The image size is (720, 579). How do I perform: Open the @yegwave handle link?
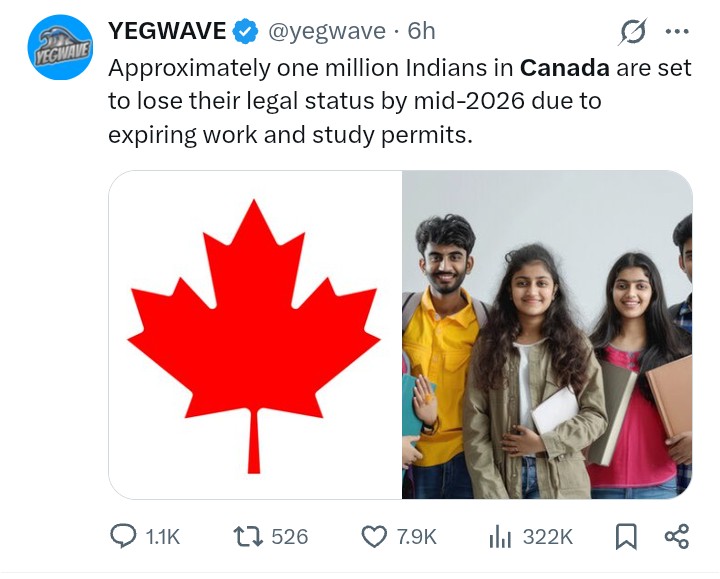pos(326,32)
